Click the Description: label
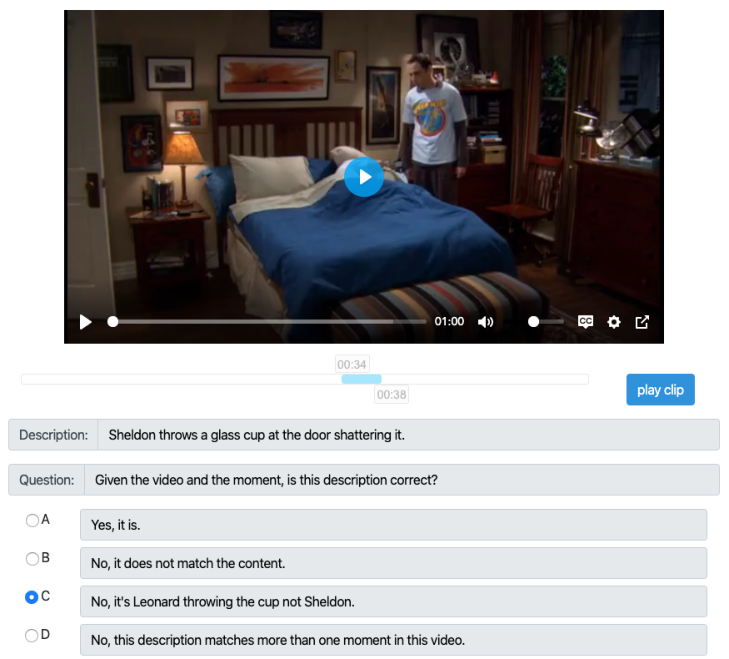Screen dimensions: 729x659 pyautogui.click(x=53, y=435)
